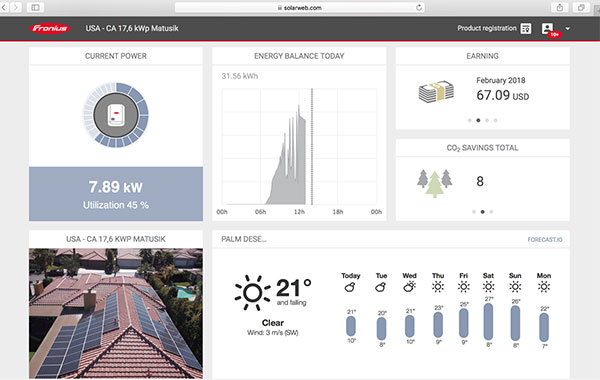600x380 pixels.
Task: Click the solarweb.com address bar
Action: (299, 8)
